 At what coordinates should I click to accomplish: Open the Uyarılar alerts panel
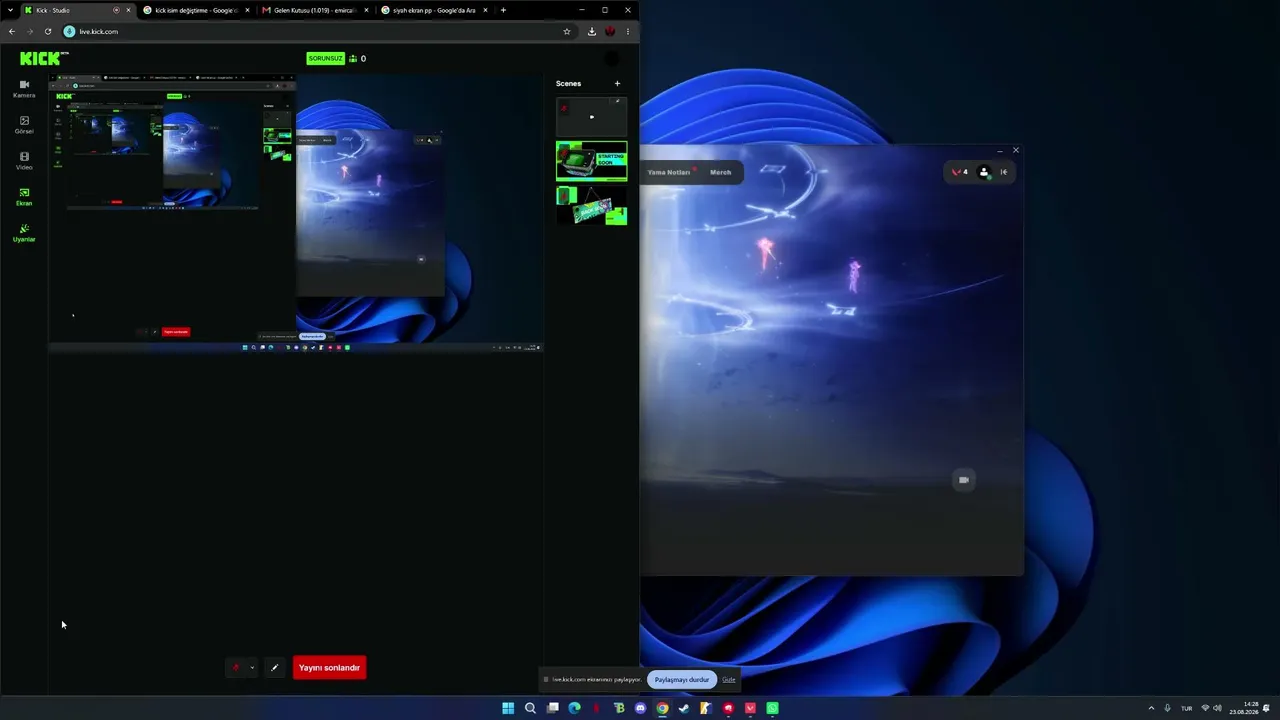[24, 233]
